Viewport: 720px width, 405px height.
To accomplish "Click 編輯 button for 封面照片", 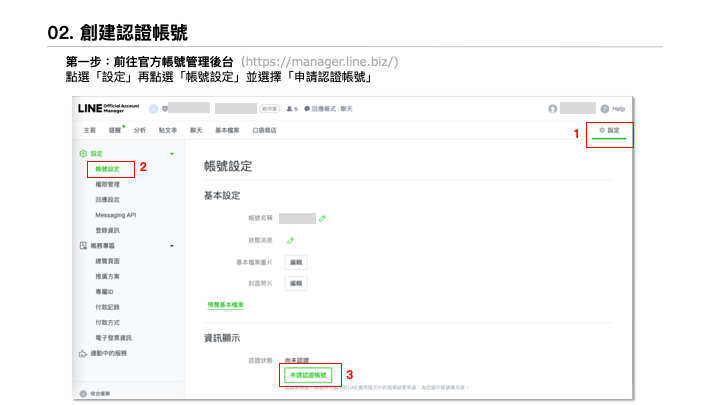I will point(295,284).
